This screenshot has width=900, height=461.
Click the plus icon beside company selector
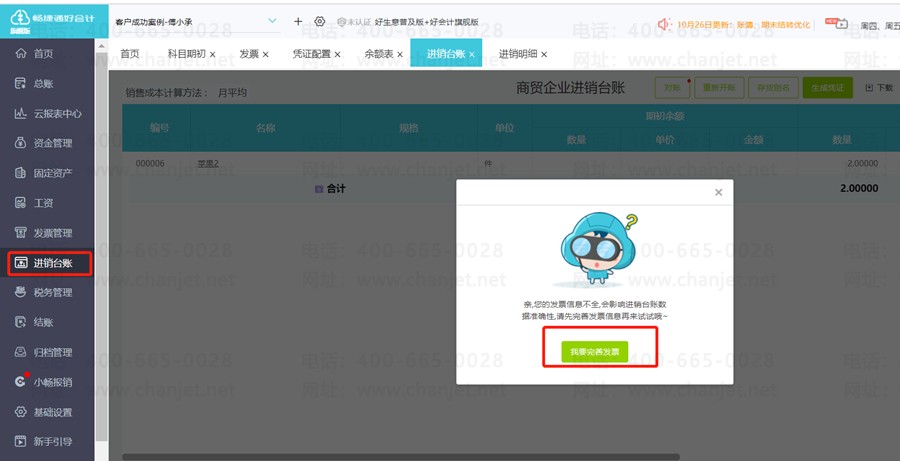[298, 21]
